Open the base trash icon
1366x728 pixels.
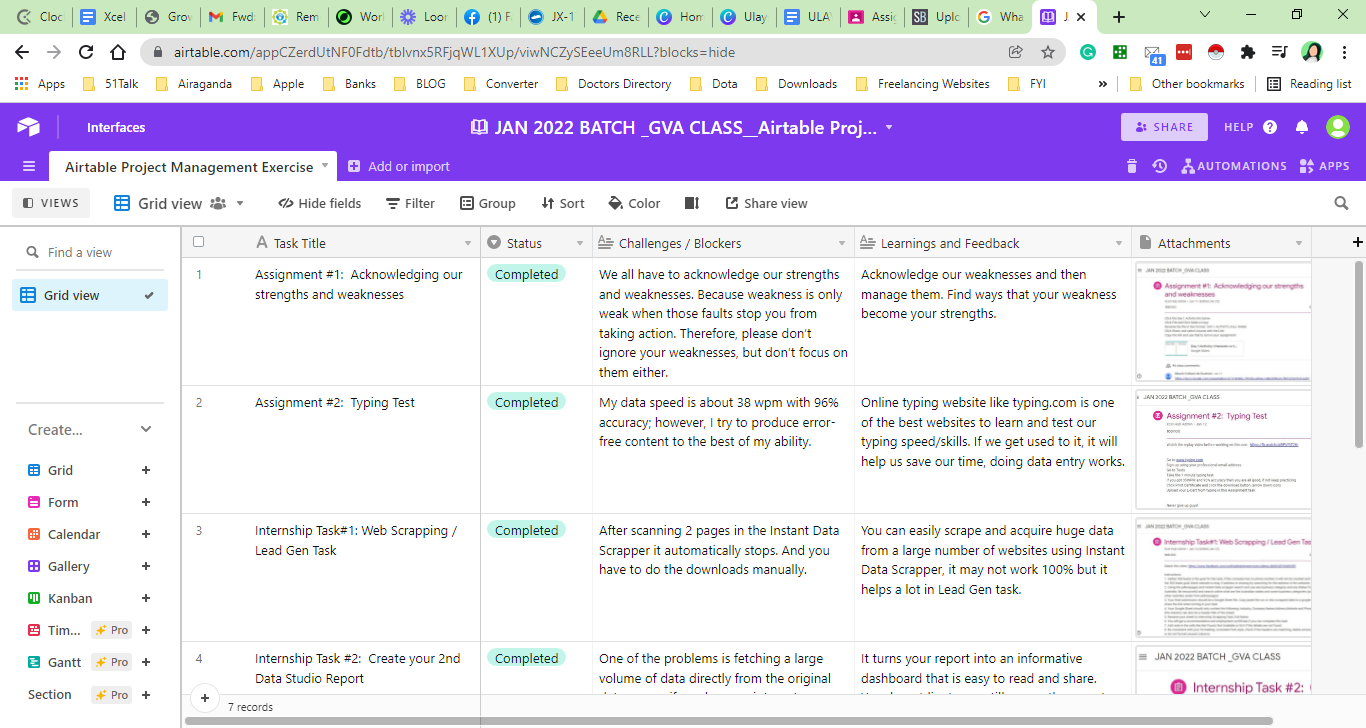pos(1131,166)
